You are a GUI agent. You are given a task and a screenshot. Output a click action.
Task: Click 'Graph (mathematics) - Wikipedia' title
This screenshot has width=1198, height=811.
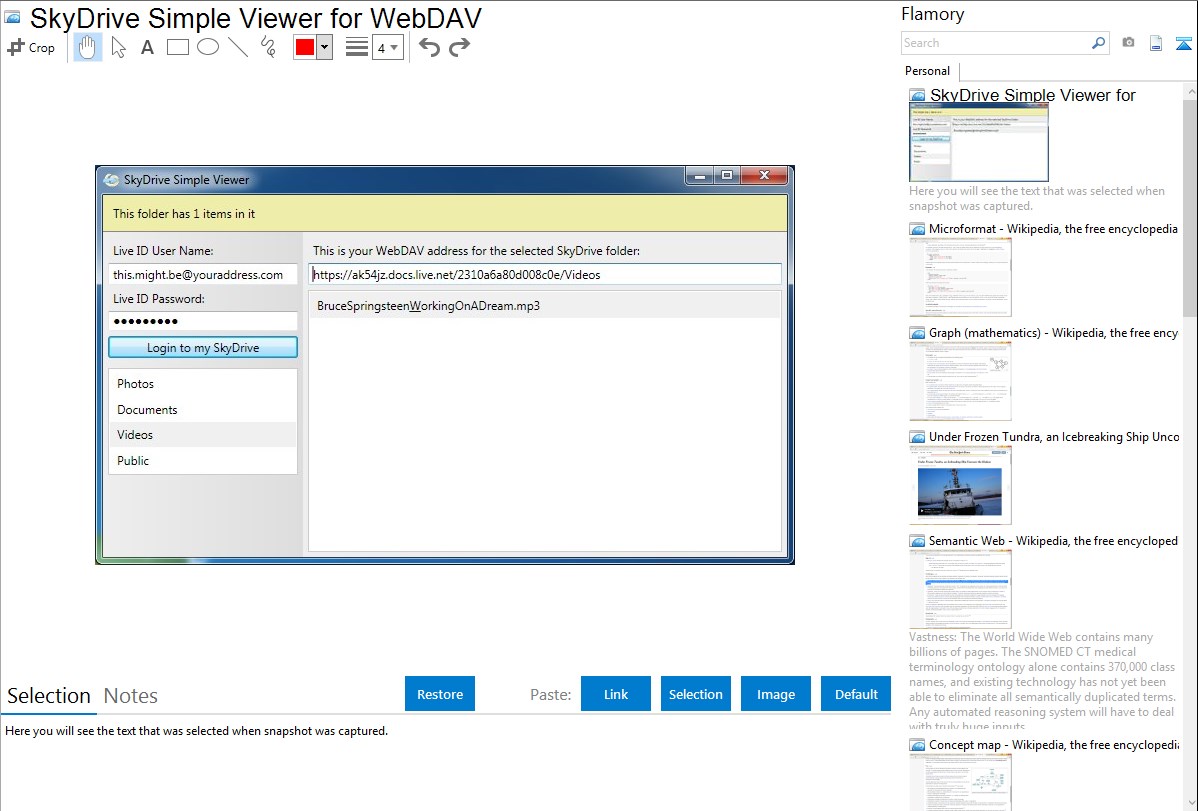pyautogui.click(x=1053, y=333)
